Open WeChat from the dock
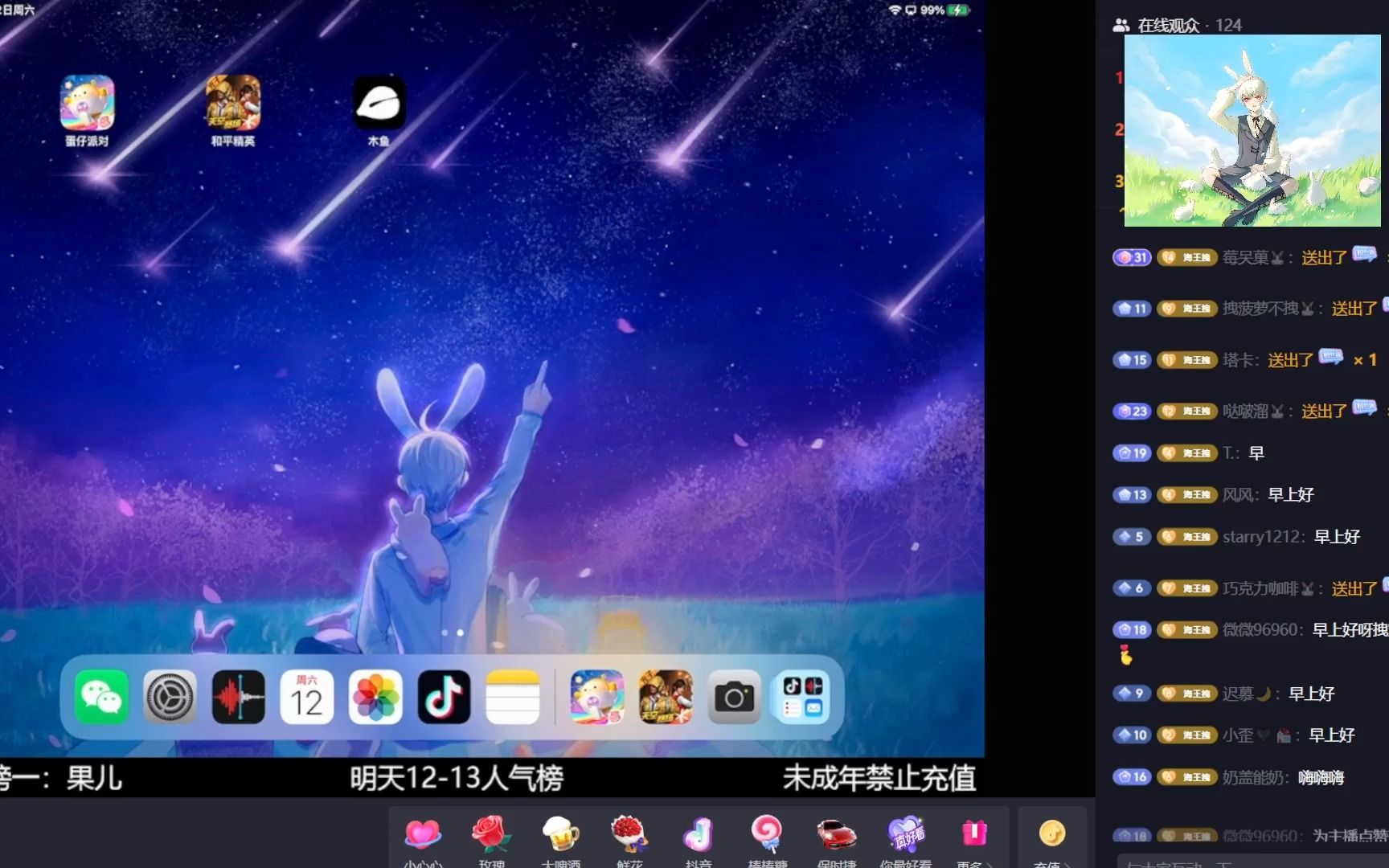The height and width of the screenshot is (868, 1389). [101, 697]
